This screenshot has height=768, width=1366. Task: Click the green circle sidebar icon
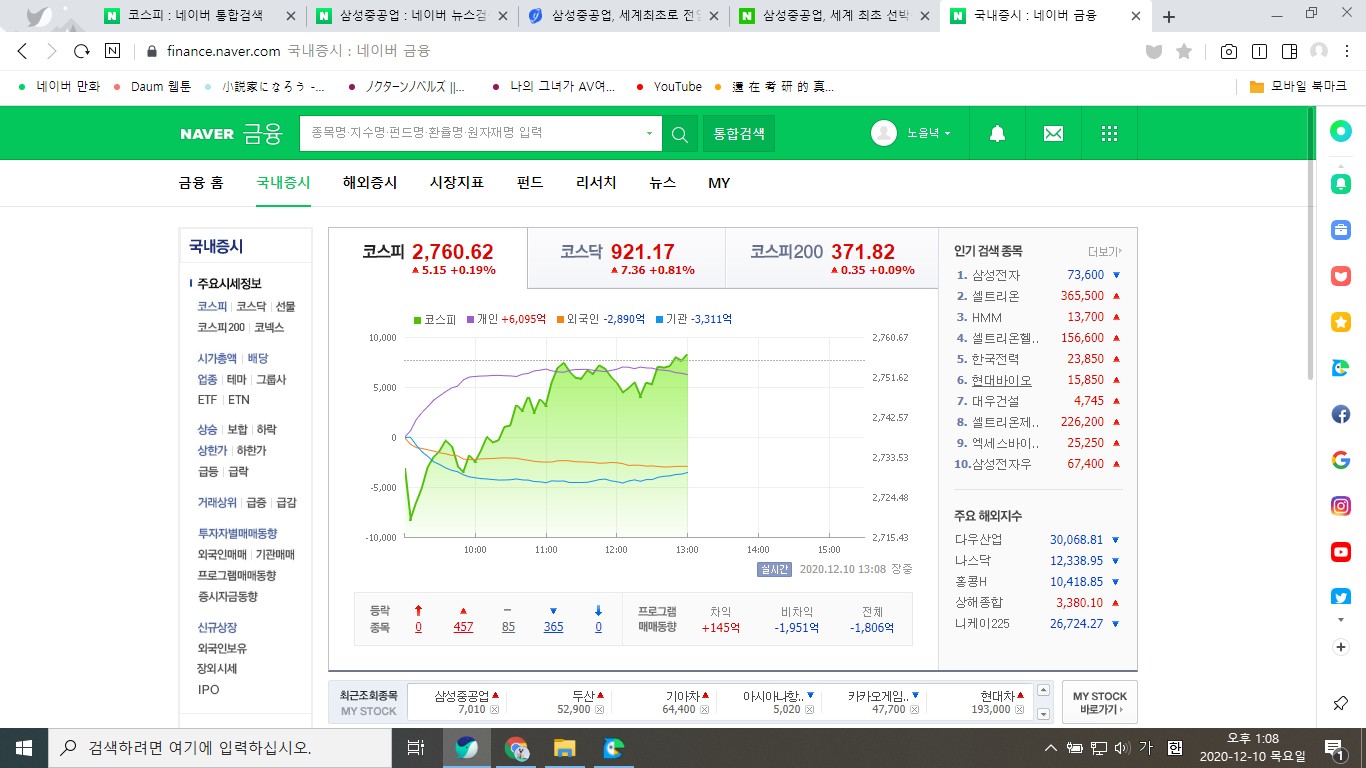tap(1341, 131)
